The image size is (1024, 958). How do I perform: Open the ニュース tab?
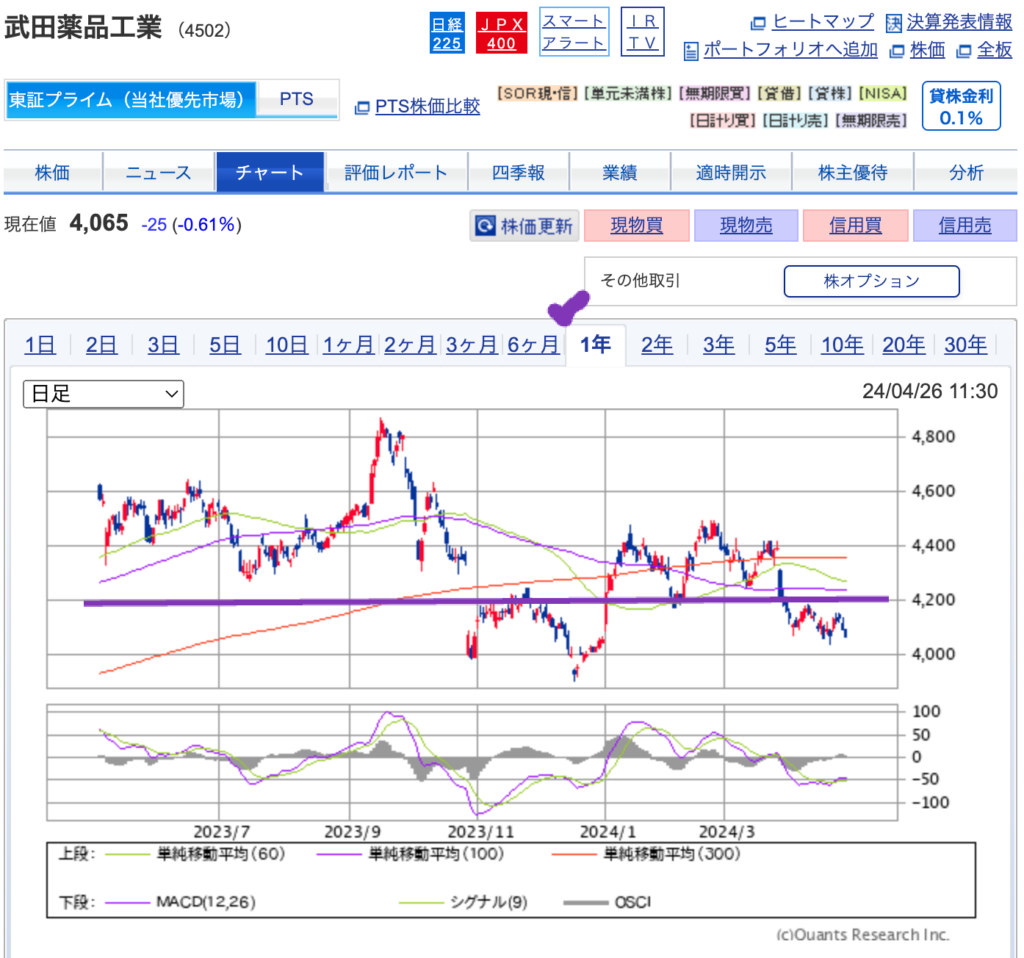[159, 172]
